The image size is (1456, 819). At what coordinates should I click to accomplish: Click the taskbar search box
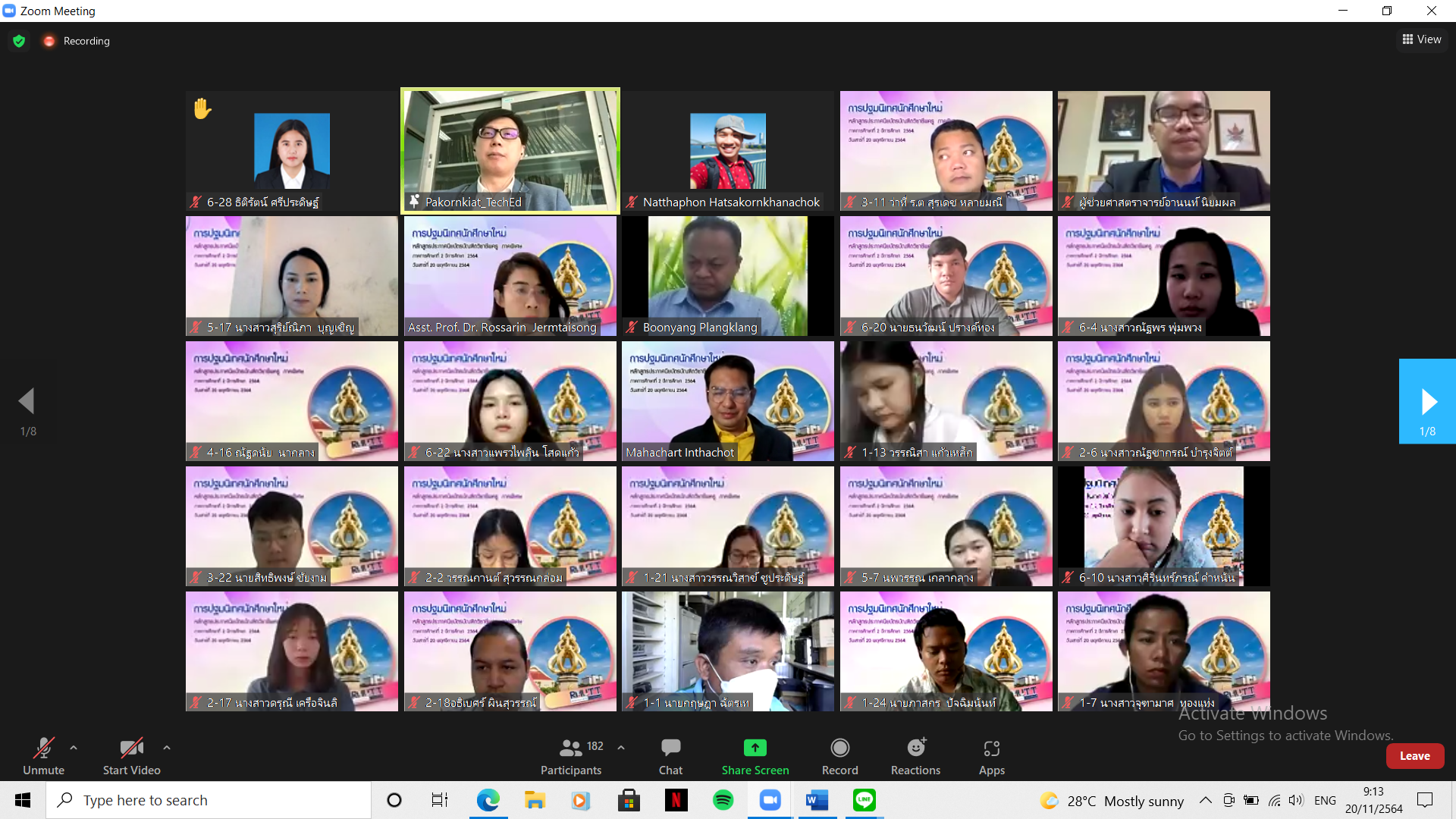pos(209,800)
